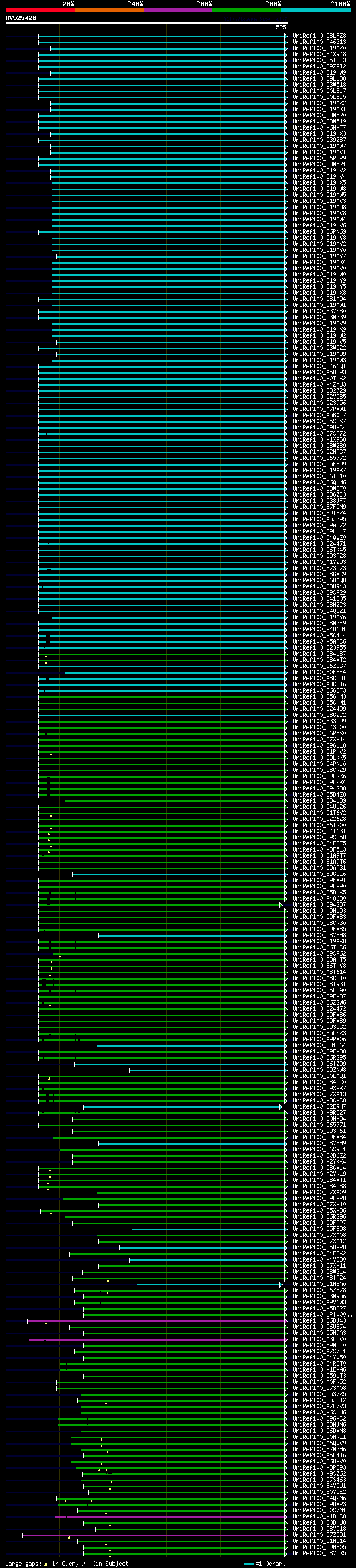Select hit label UniRef100_Q96VC2
Viewport: 356px width, 1568px height.
coord(319,1419)
